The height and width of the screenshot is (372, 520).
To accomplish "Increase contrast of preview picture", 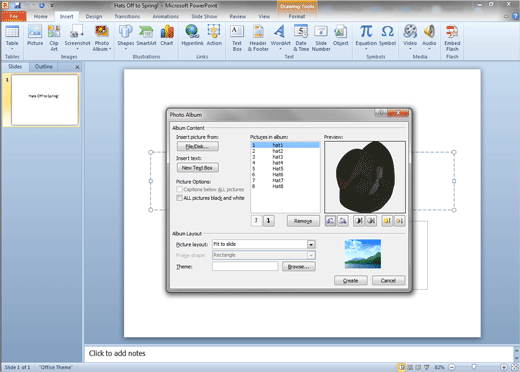I will pos(359,221).
